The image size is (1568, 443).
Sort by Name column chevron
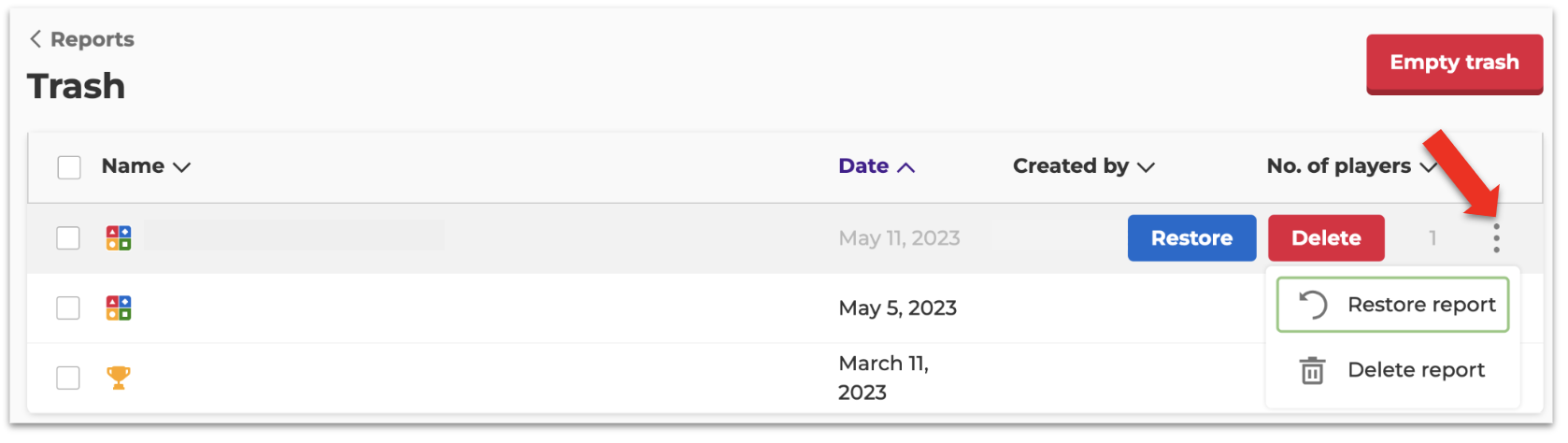[182, 167]
